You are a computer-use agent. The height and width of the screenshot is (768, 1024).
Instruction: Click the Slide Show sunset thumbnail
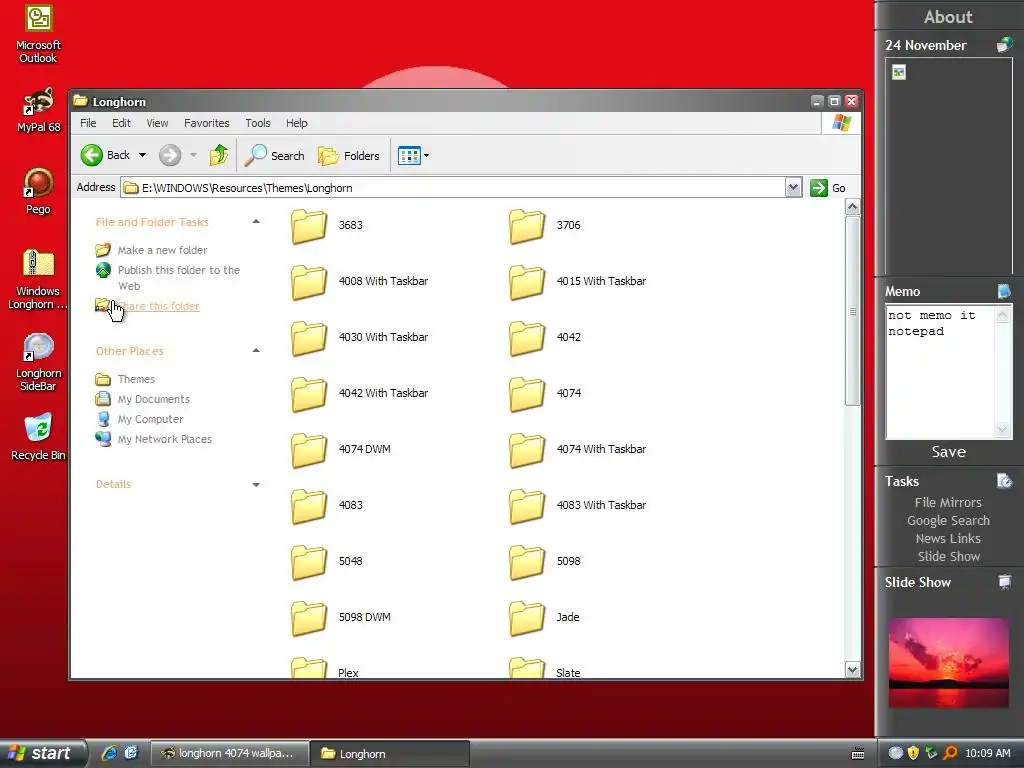pyautogui.click(x=948, y=663)
